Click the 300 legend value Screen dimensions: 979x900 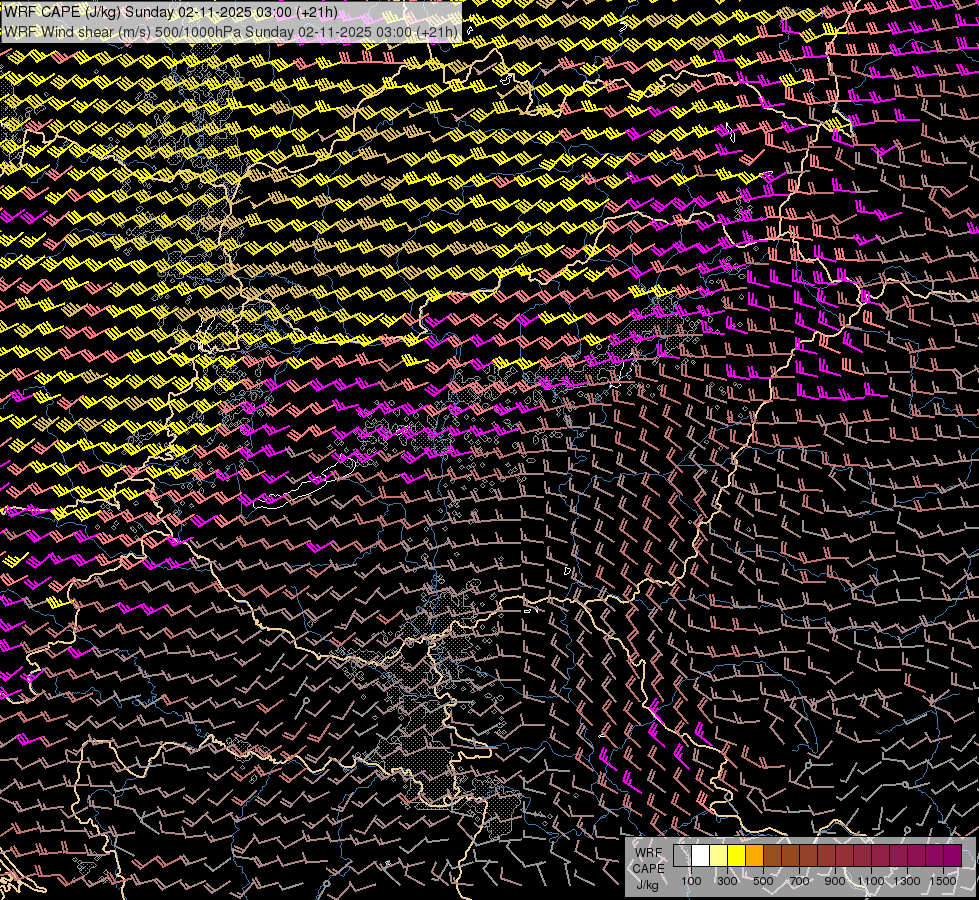click(x=727, y=881)
